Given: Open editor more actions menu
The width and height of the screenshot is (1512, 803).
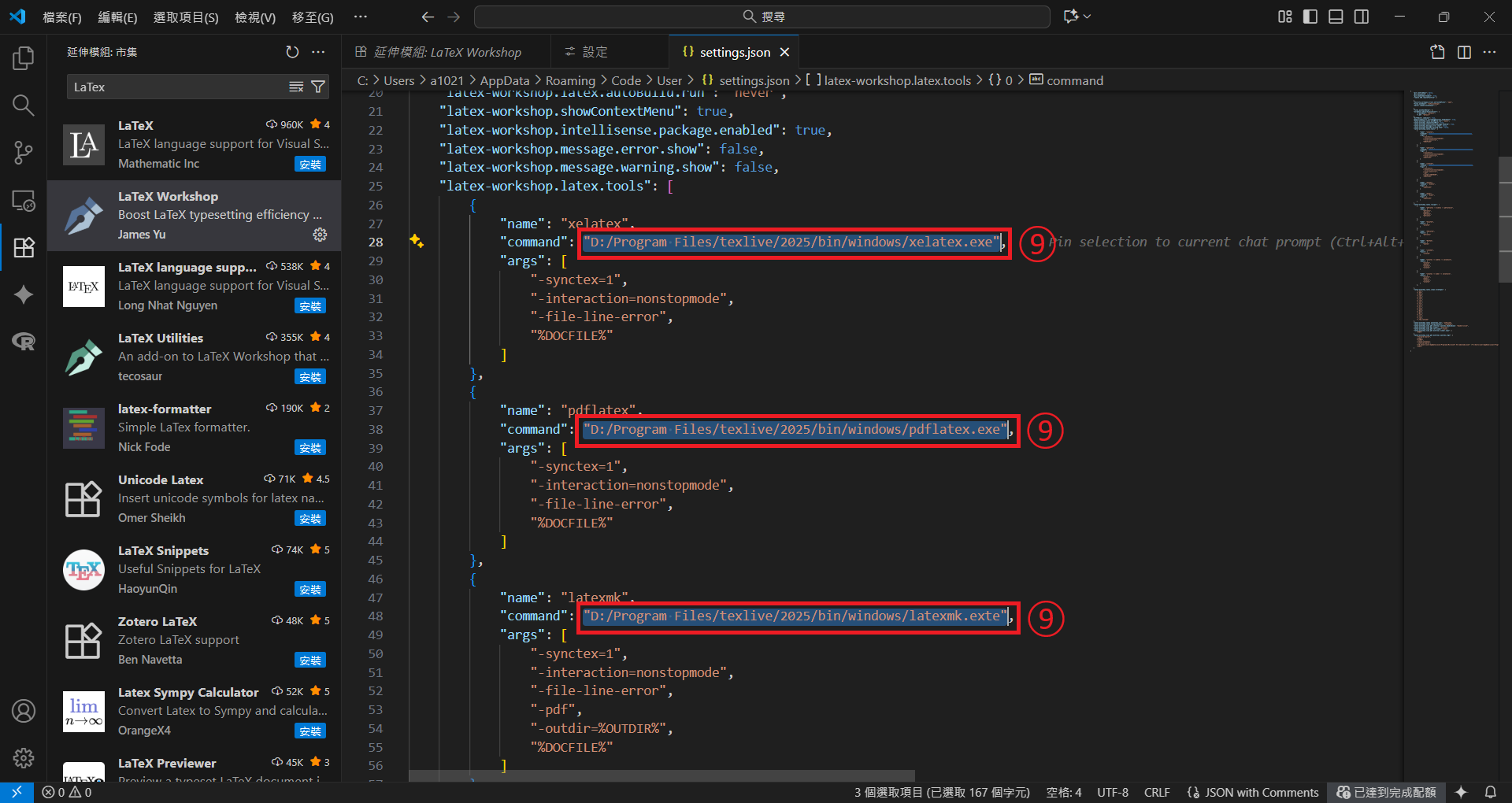Looking at the screenshot, I should pyautogui.click(x=1489, y=52).
